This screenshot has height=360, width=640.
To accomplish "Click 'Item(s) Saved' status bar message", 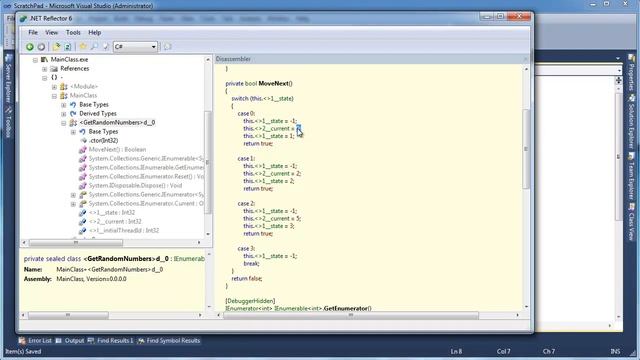I will [x=23, y=351].
